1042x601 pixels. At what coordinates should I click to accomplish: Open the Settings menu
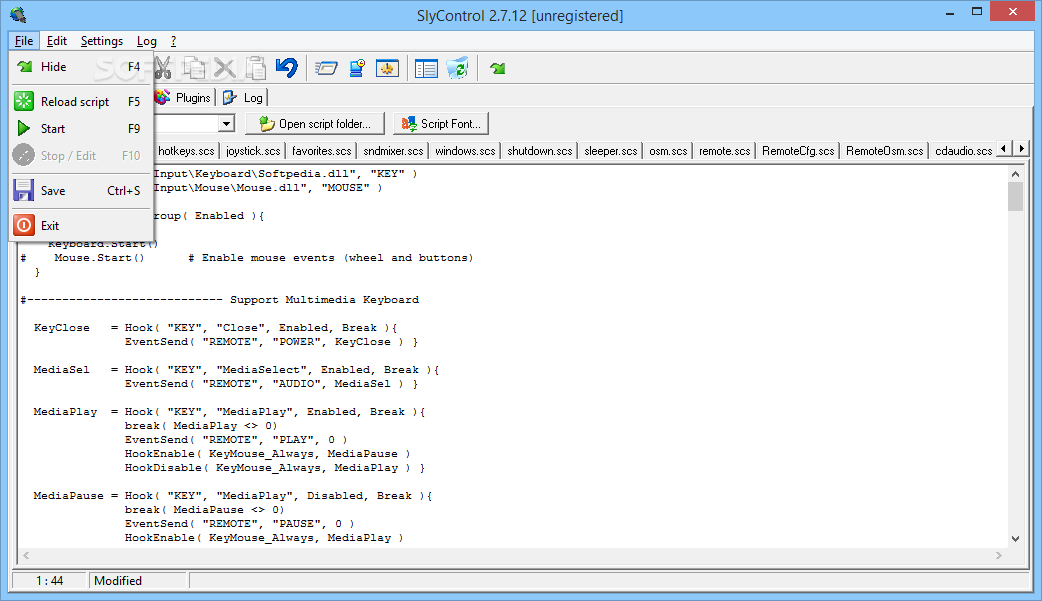102,41
